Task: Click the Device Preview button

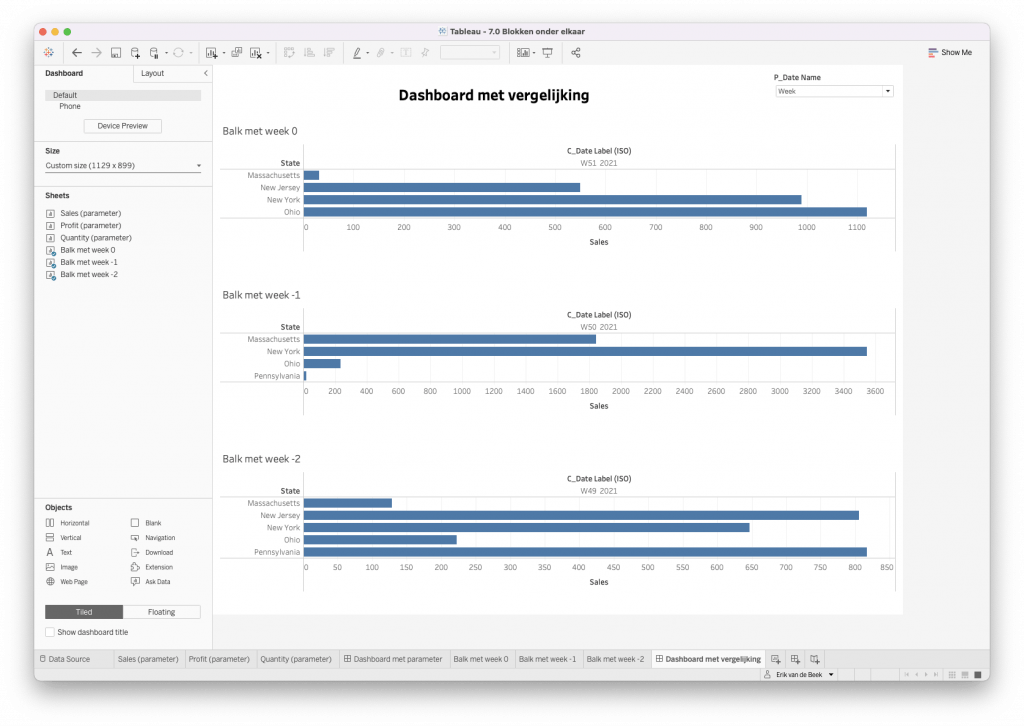Action: pyautogui.click(x=123, y=126)
